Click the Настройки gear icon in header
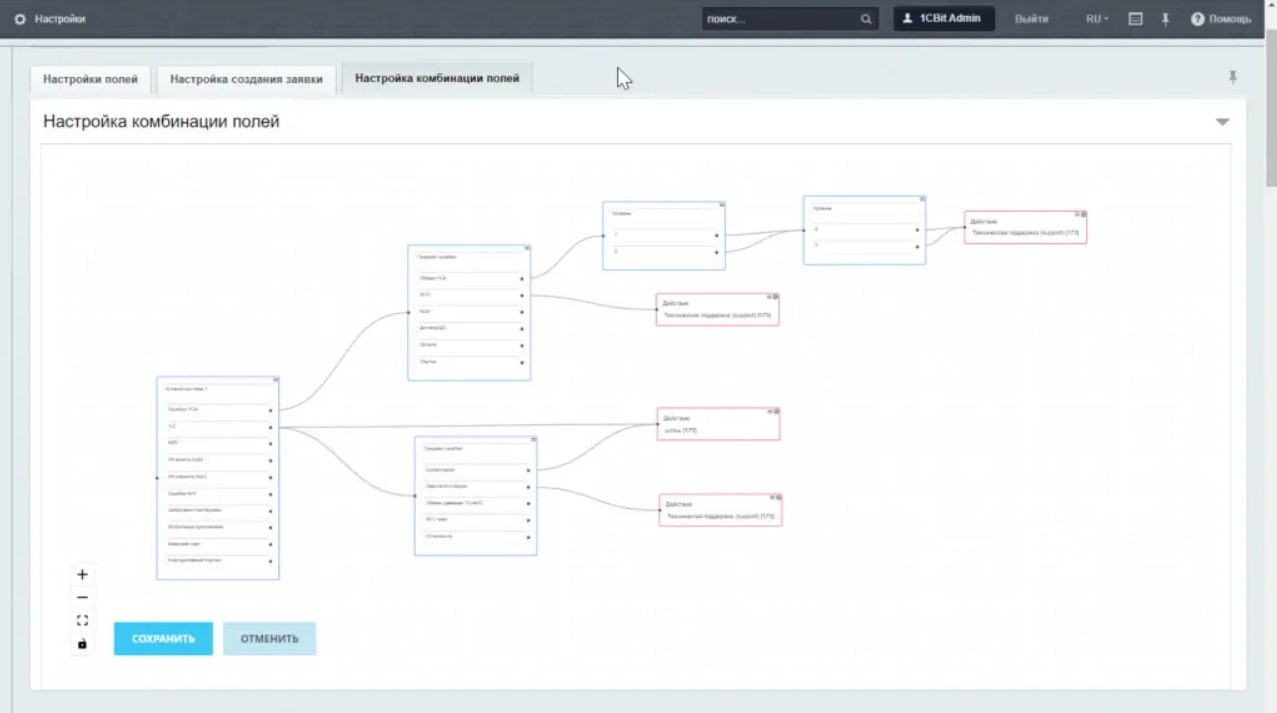The image size is (1277, 713). (x=20, y=19)
